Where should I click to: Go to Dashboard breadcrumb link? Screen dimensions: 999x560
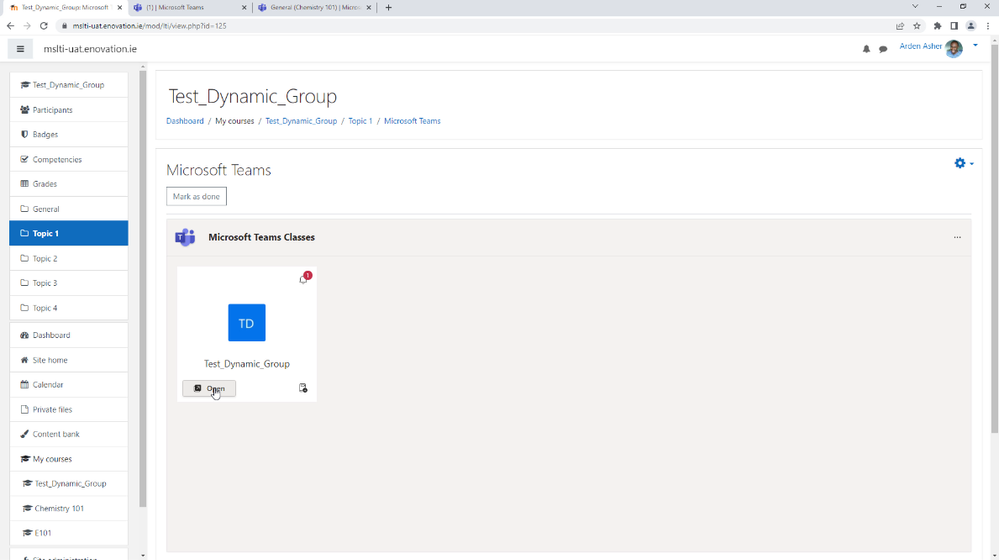click(185, 121)
